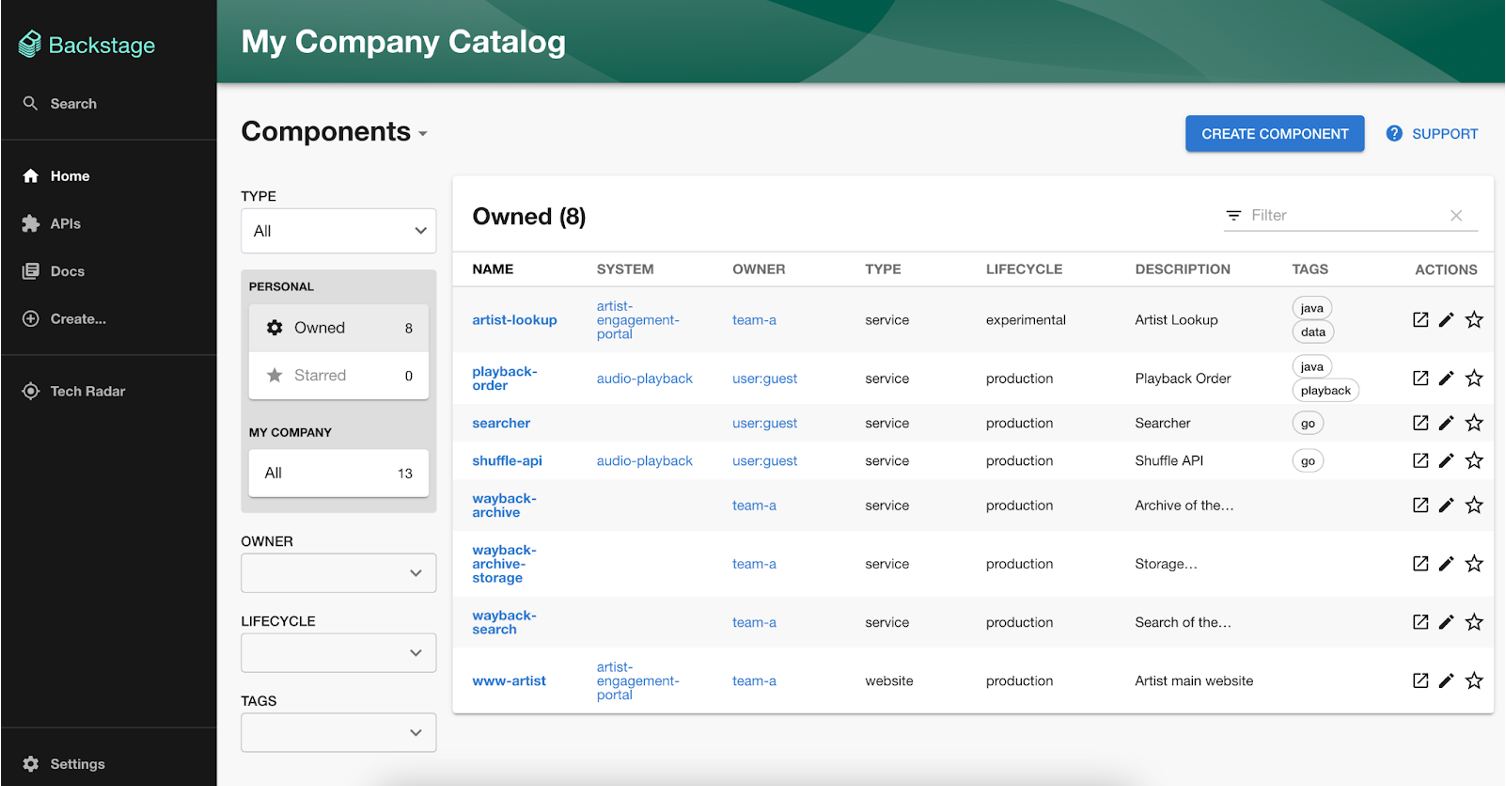
Task: Open the searcher component link
Action: click(x=501, y=423)
